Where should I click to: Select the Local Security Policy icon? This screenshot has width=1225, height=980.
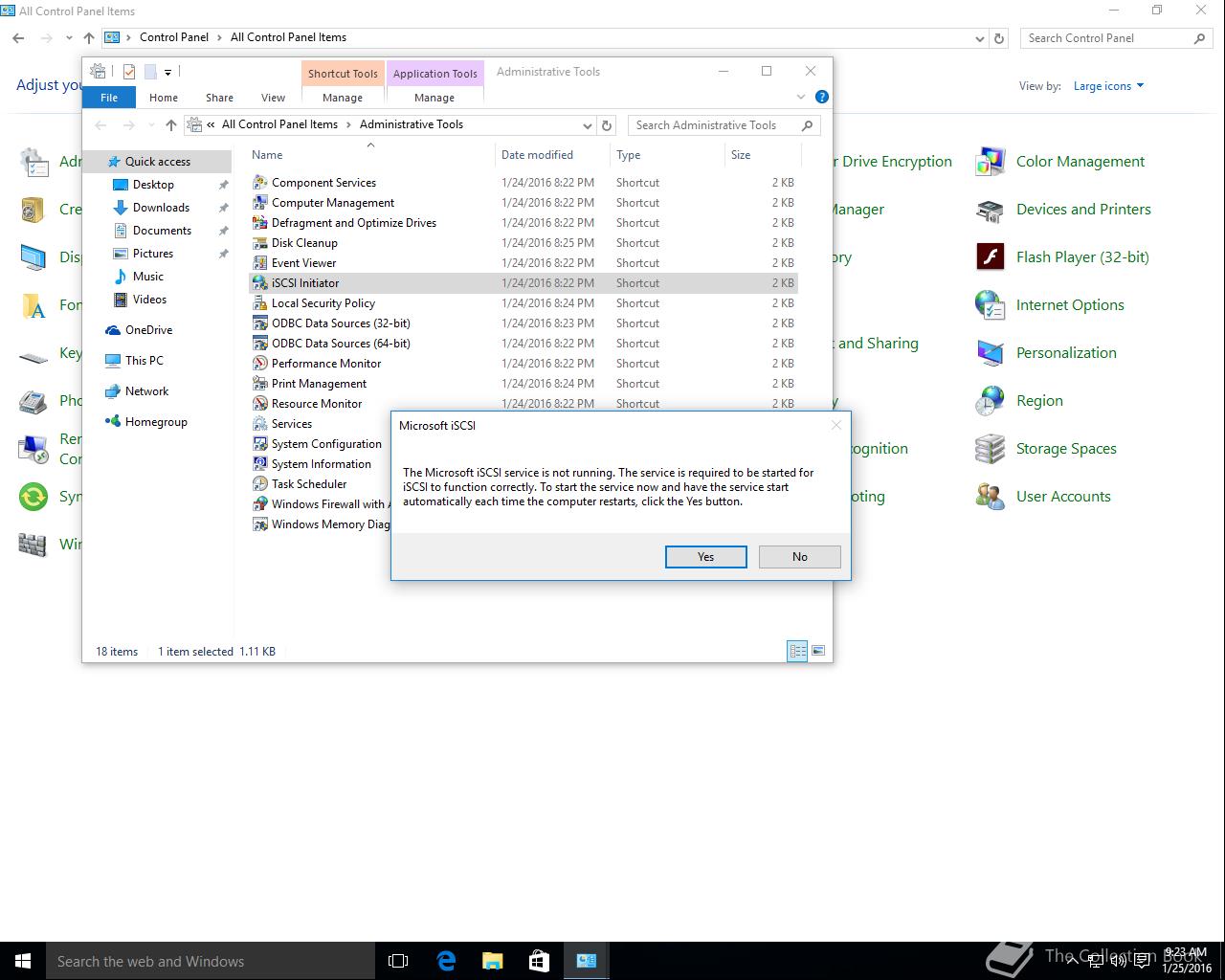(259, 302)
